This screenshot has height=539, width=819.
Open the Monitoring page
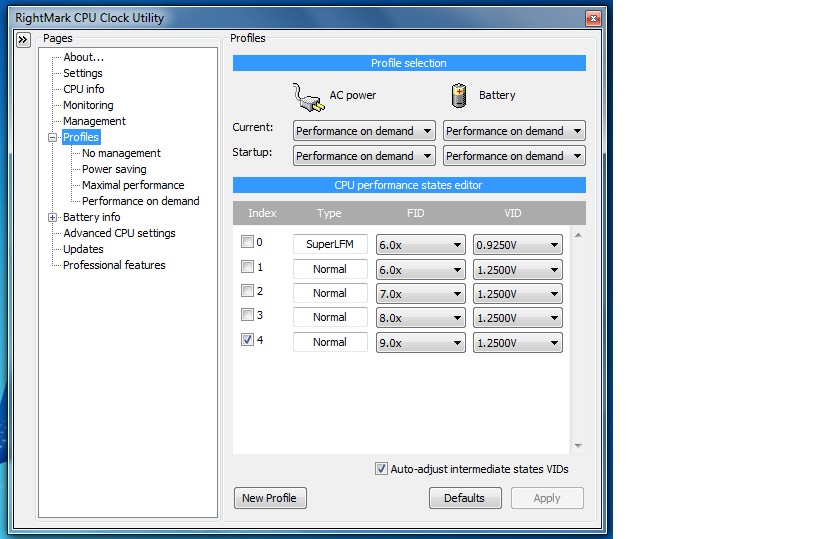coord(88,105)
